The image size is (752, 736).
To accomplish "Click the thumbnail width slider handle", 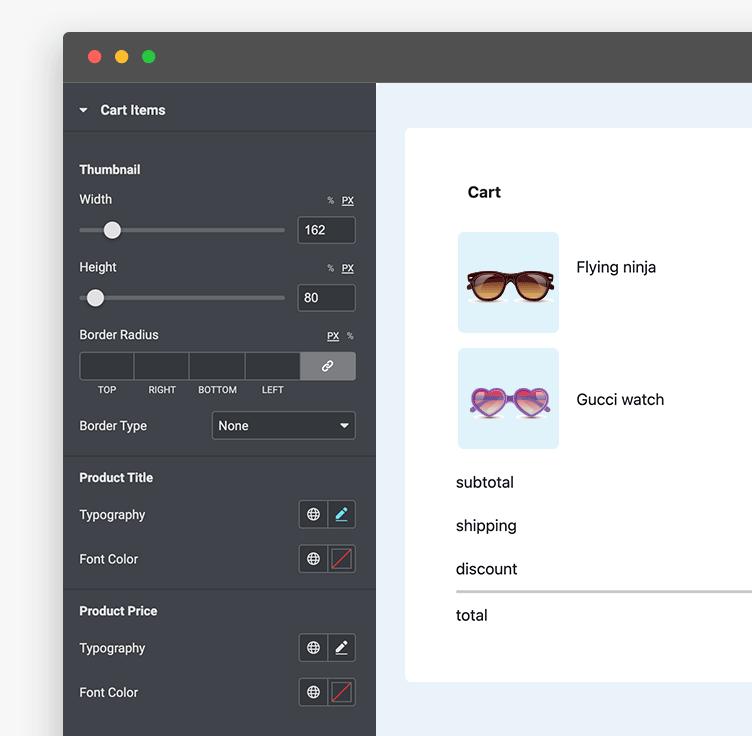I will 112,230.
